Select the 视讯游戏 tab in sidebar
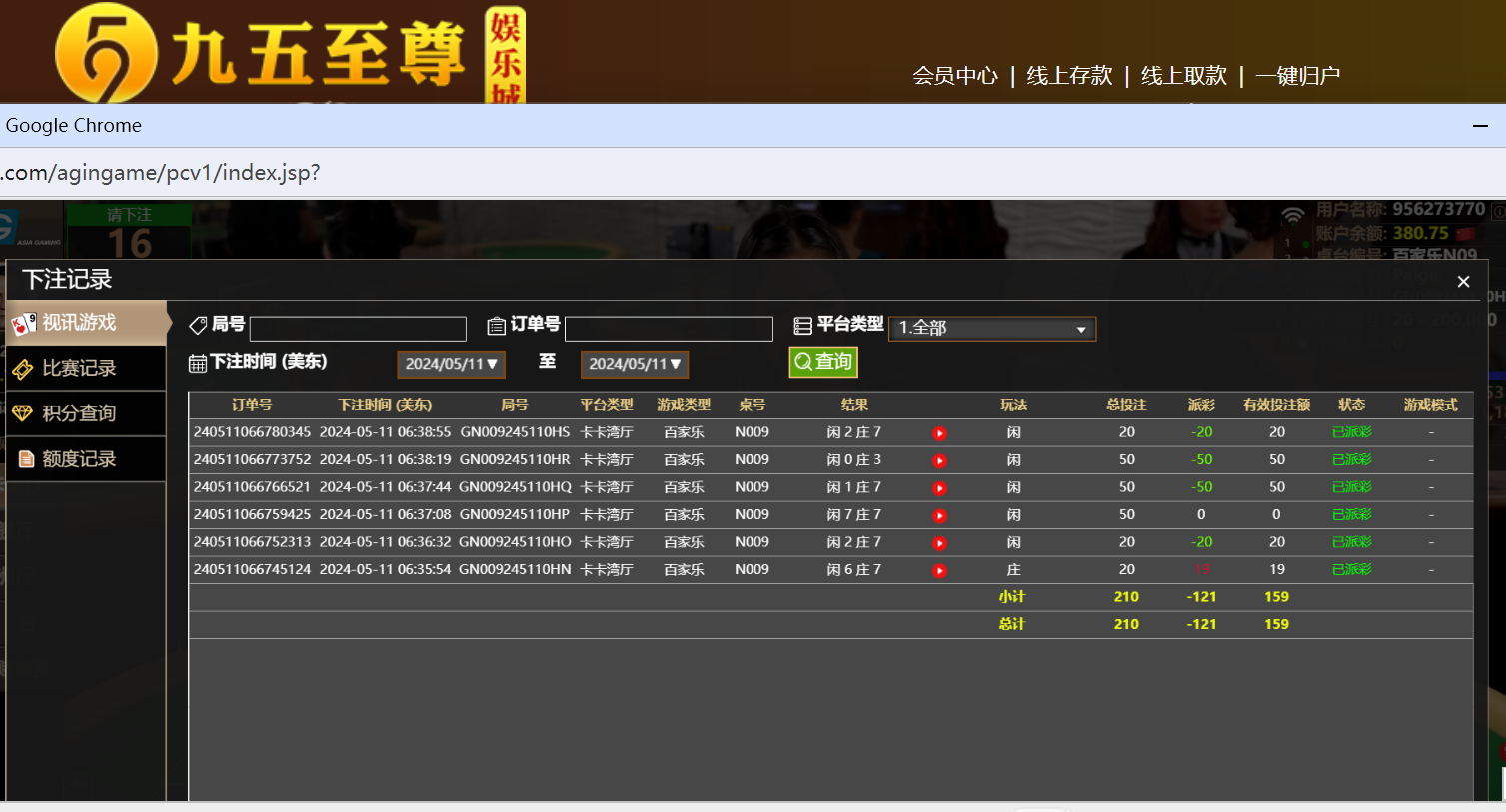The height and width of the screenshot is (812, 1506). [86, 323]
